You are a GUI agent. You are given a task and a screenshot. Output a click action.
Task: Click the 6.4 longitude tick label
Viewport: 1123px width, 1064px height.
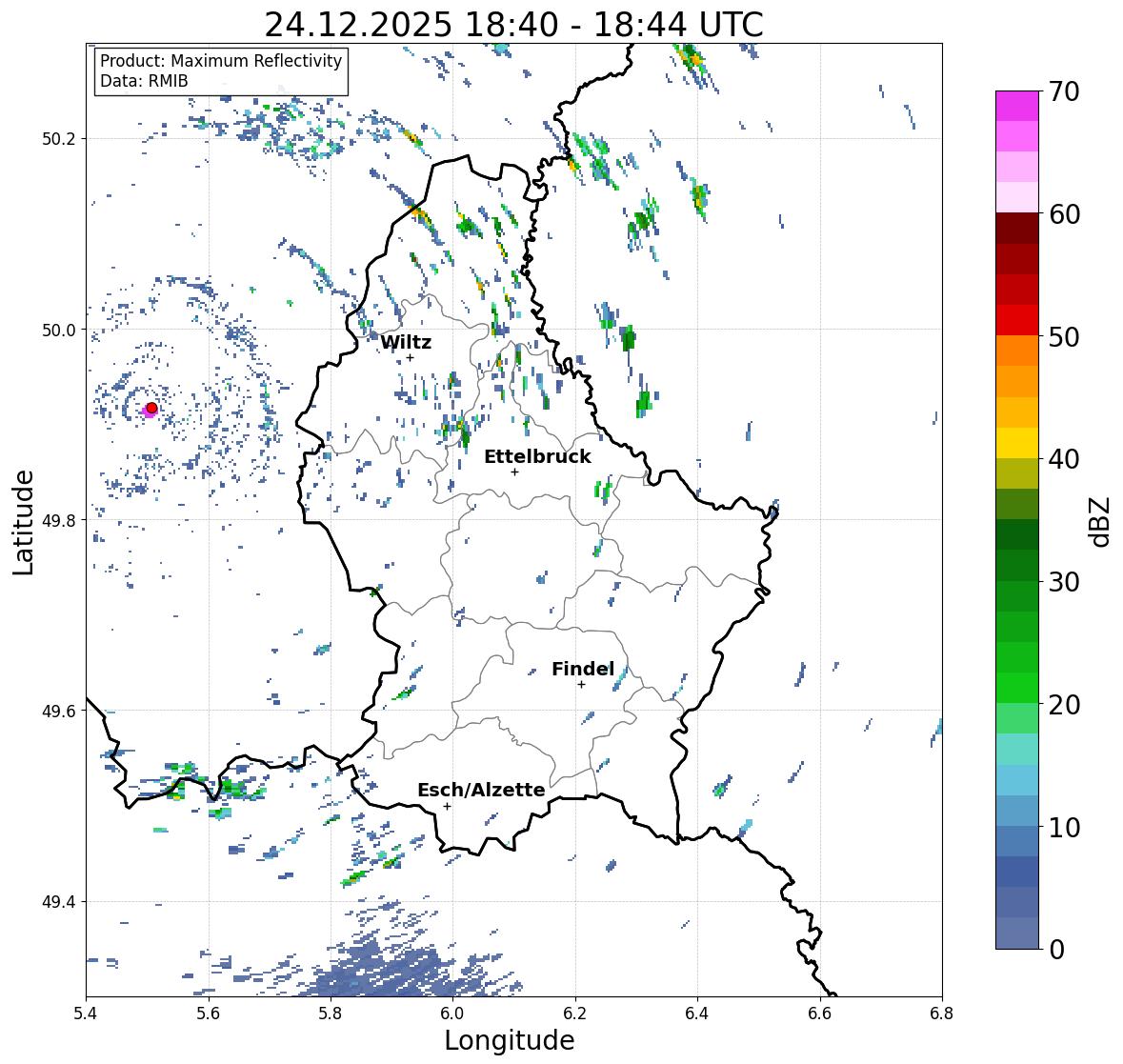697,1014
